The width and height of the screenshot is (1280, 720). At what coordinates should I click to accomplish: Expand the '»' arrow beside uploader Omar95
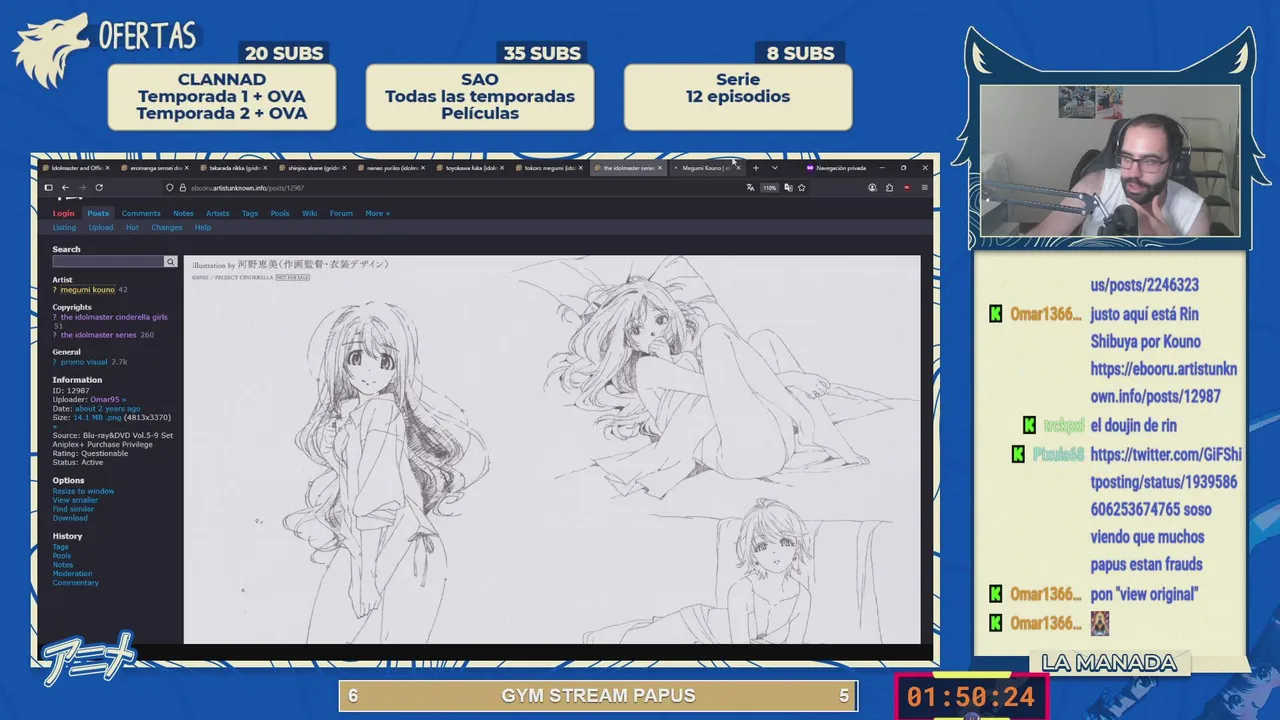[x=124, y=399]
